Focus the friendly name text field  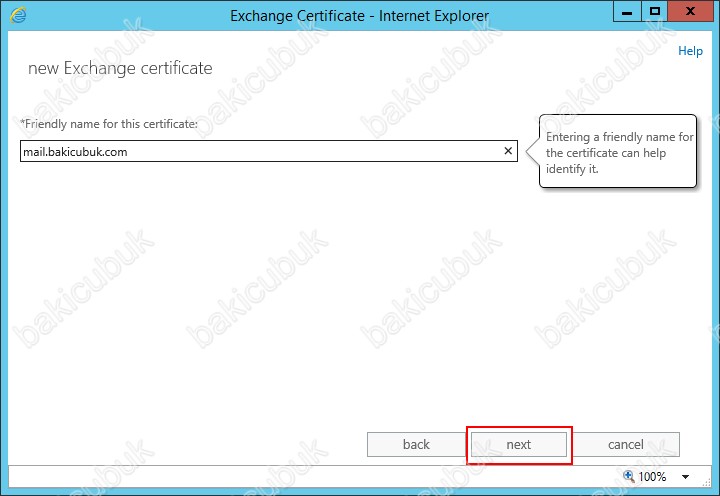(x=269, y=151)
